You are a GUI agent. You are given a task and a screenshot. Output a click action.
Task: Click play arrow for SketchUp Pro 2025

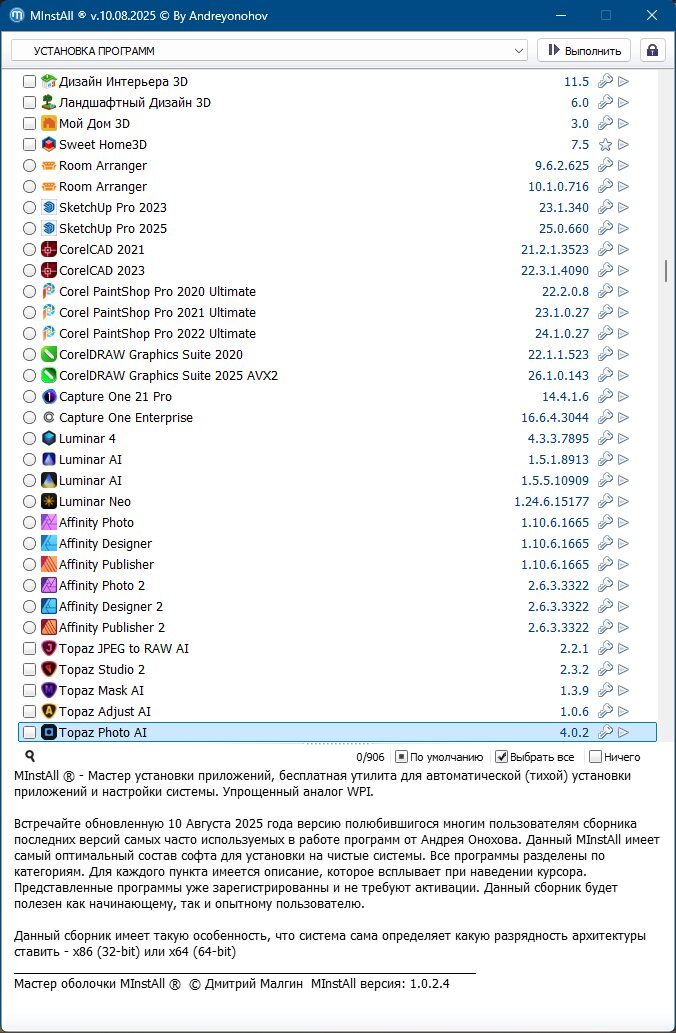click(623, 229)
